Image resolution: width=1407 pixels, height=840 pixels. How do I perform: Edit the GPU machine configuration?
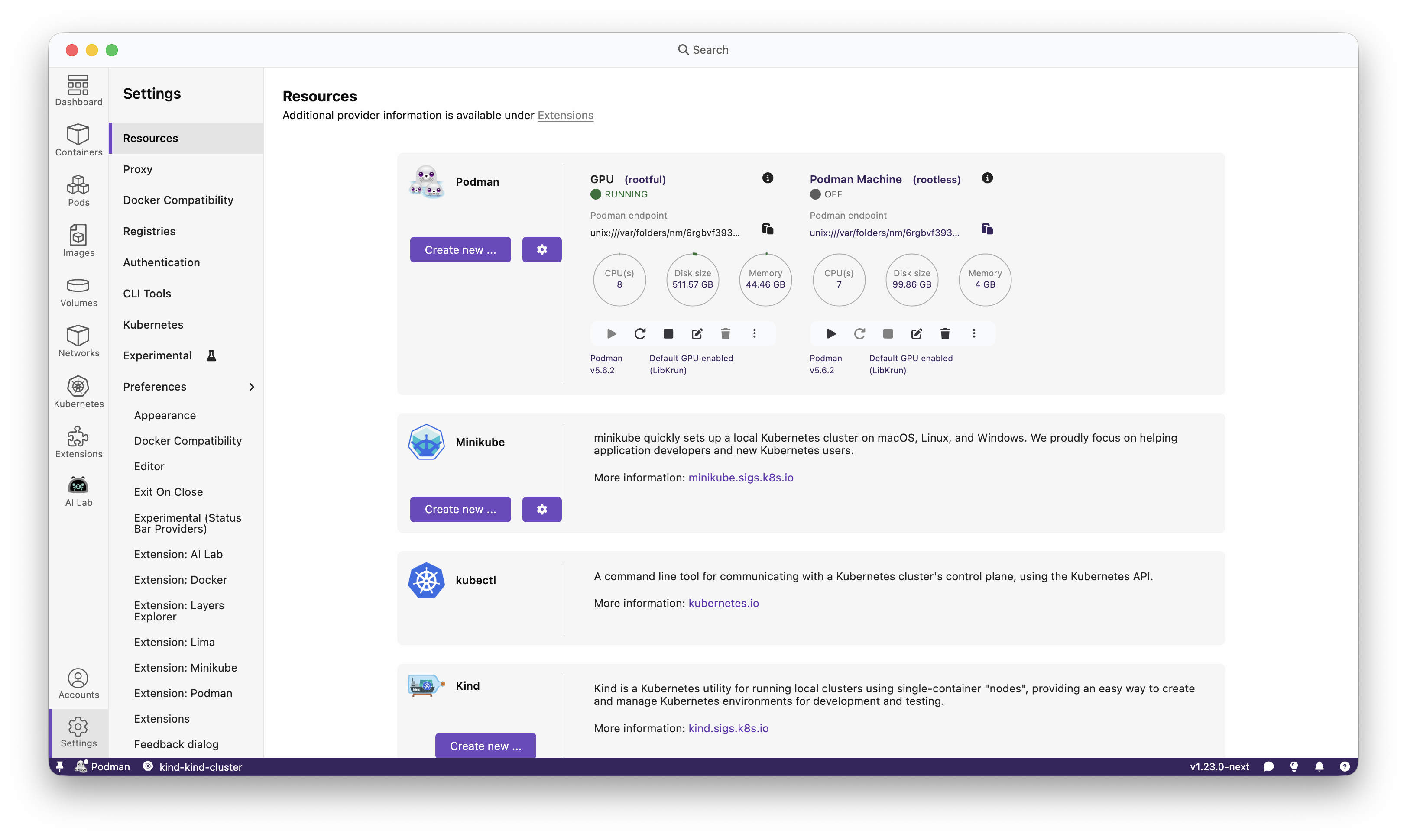tap(697, 333)
